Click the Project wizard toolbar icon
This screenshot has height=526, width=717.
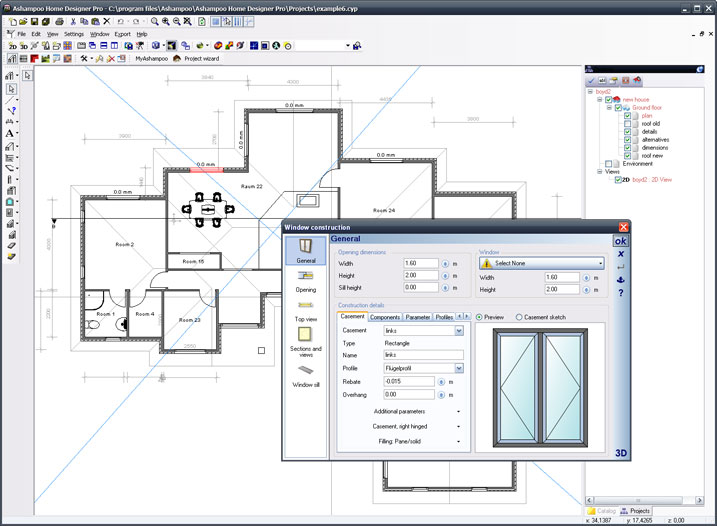pyautogui.click(x=202, y=59)
